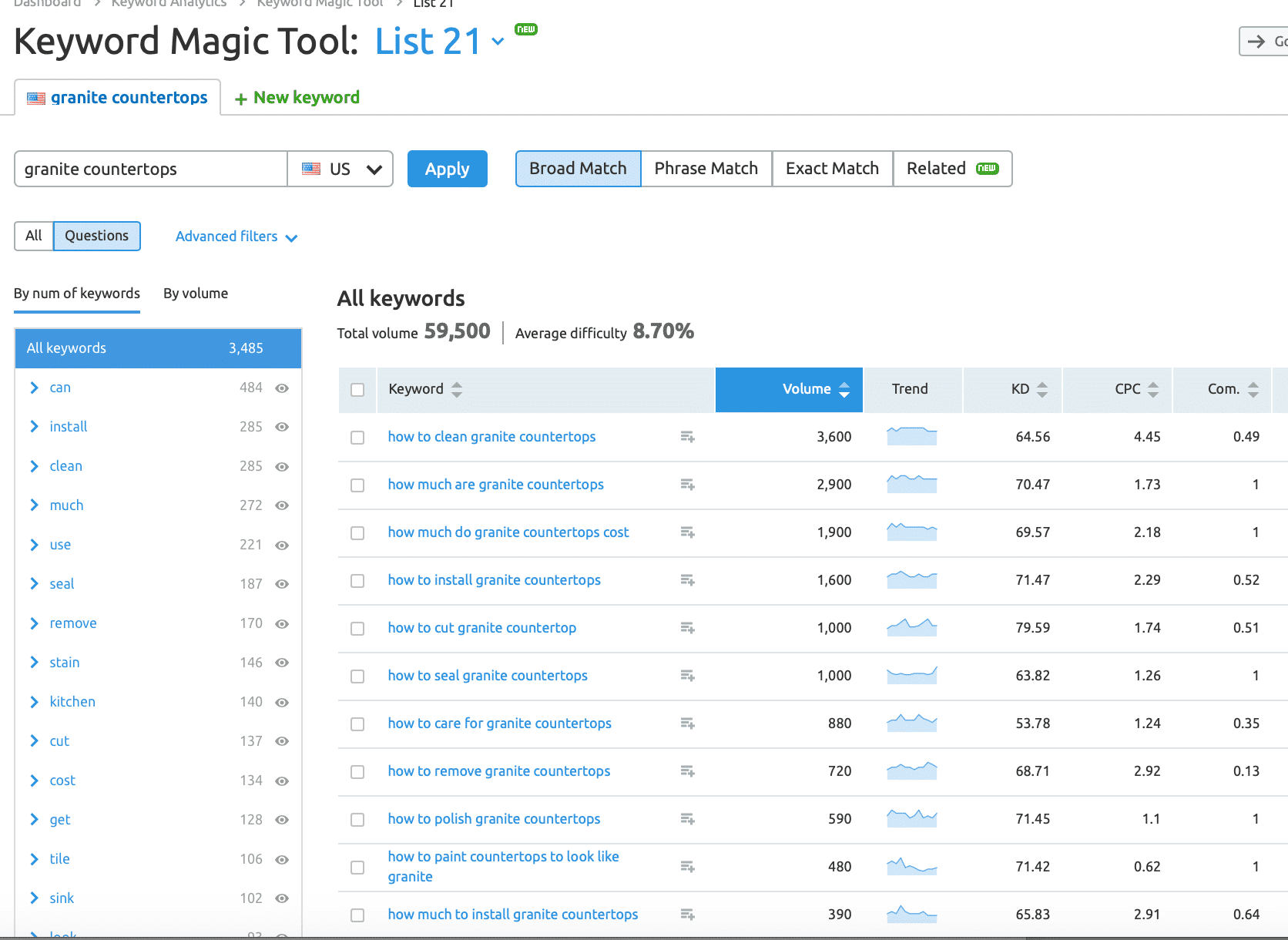Toggle visibility eye for 'install' group
The image size is (1288, 940).
coord(282,427)
